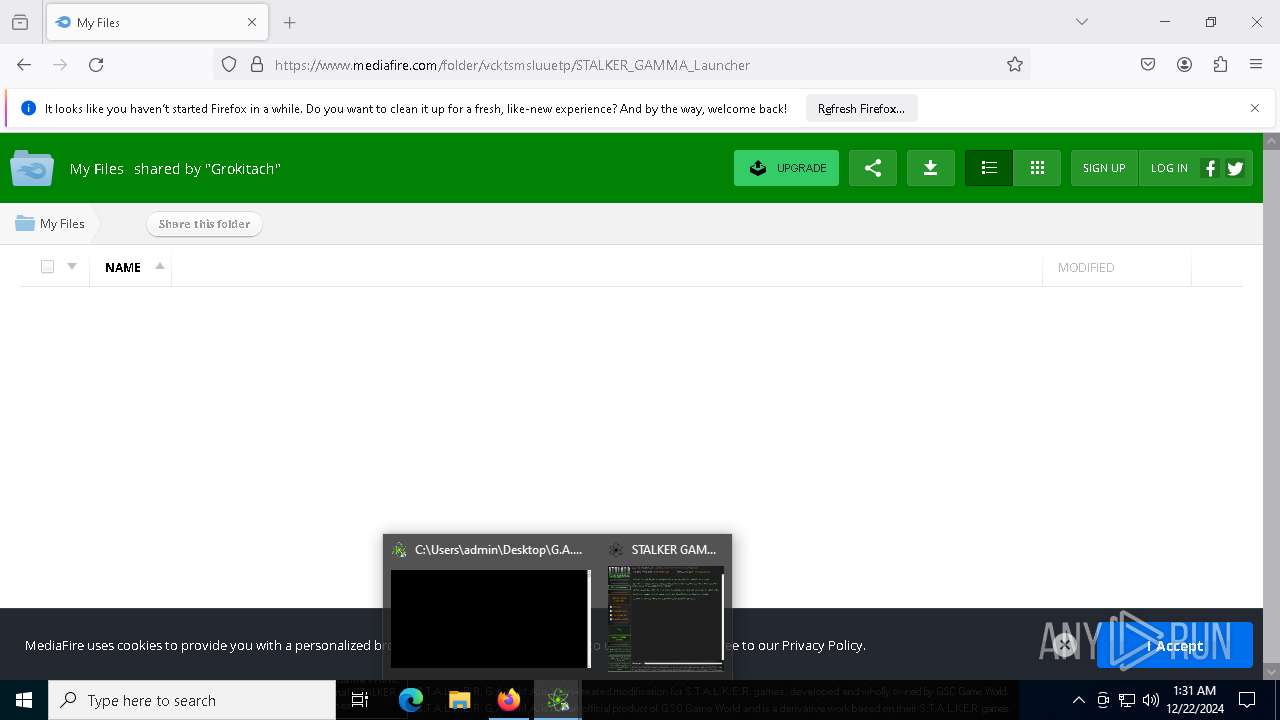Open Task View in taskbar
1280x720 pixels.
[x=360, y=700]
